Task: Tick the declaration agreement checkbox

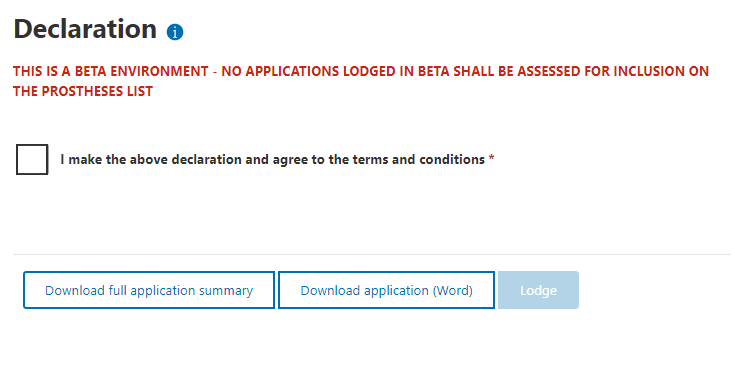Action: 32,159
